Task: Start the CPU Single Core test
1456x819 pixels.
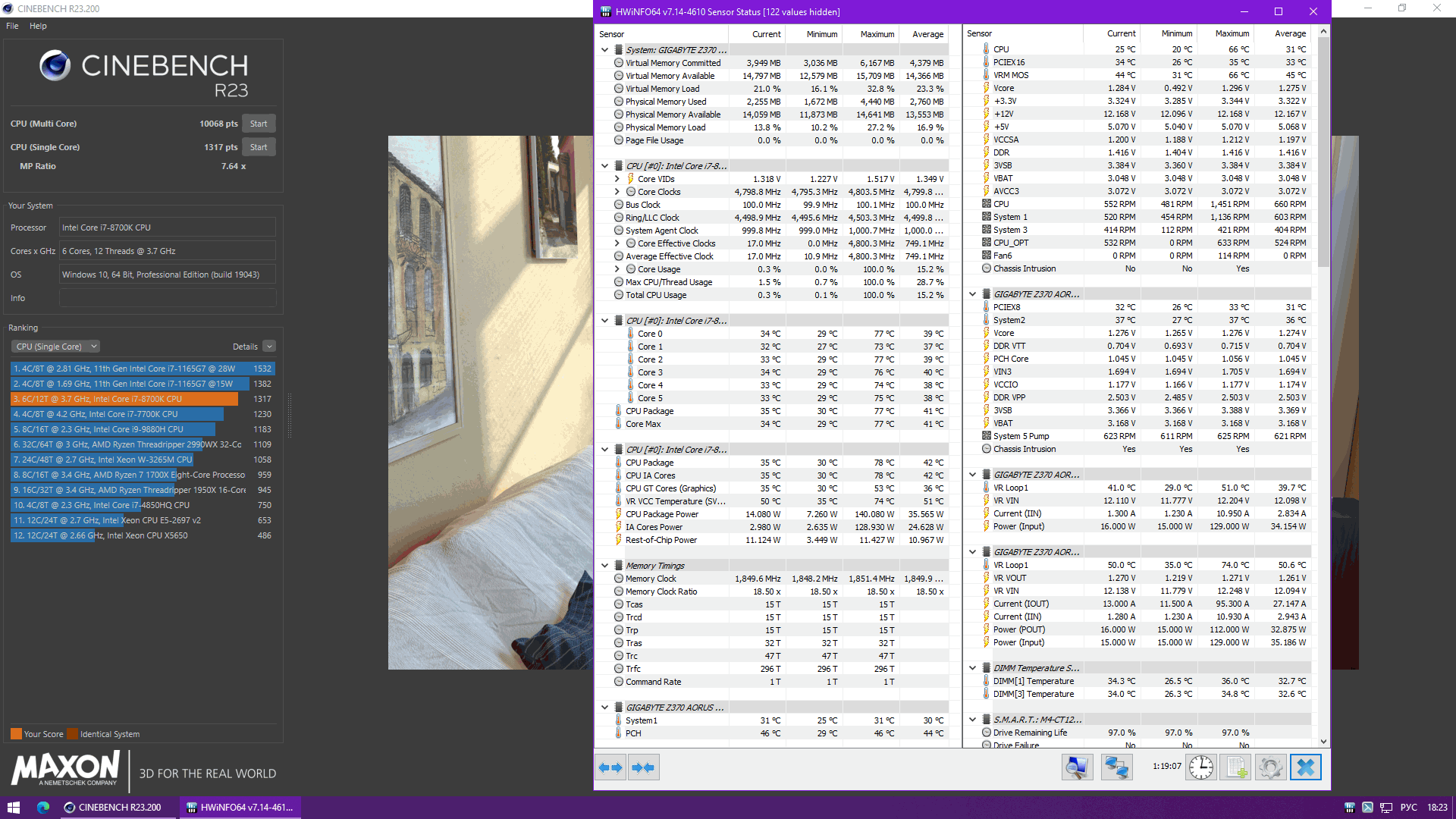Action: pyautogui.click(x=259, y=147)
